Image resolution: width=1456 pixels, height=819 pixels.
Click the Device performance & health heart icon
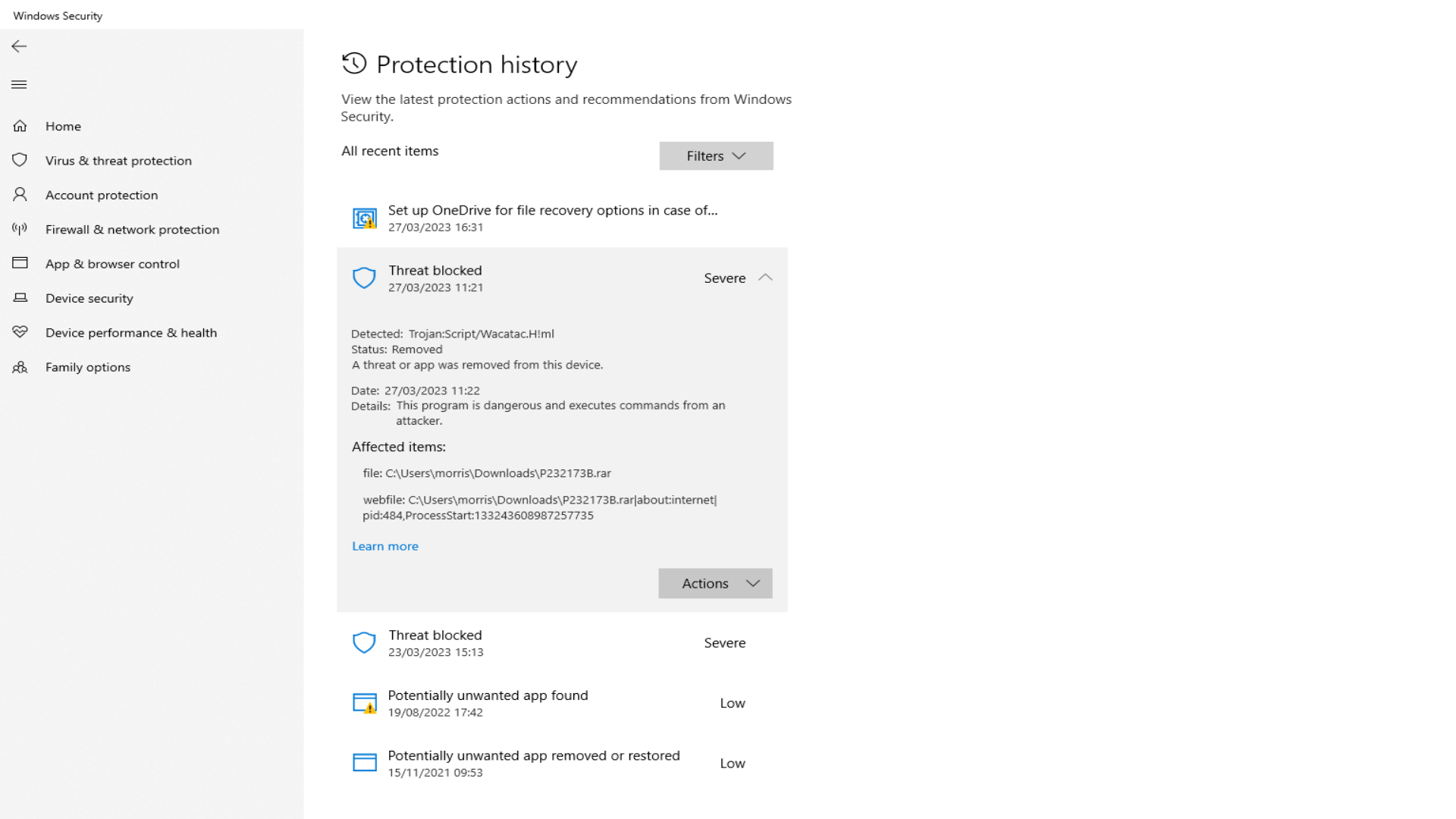tap(20, 332)
